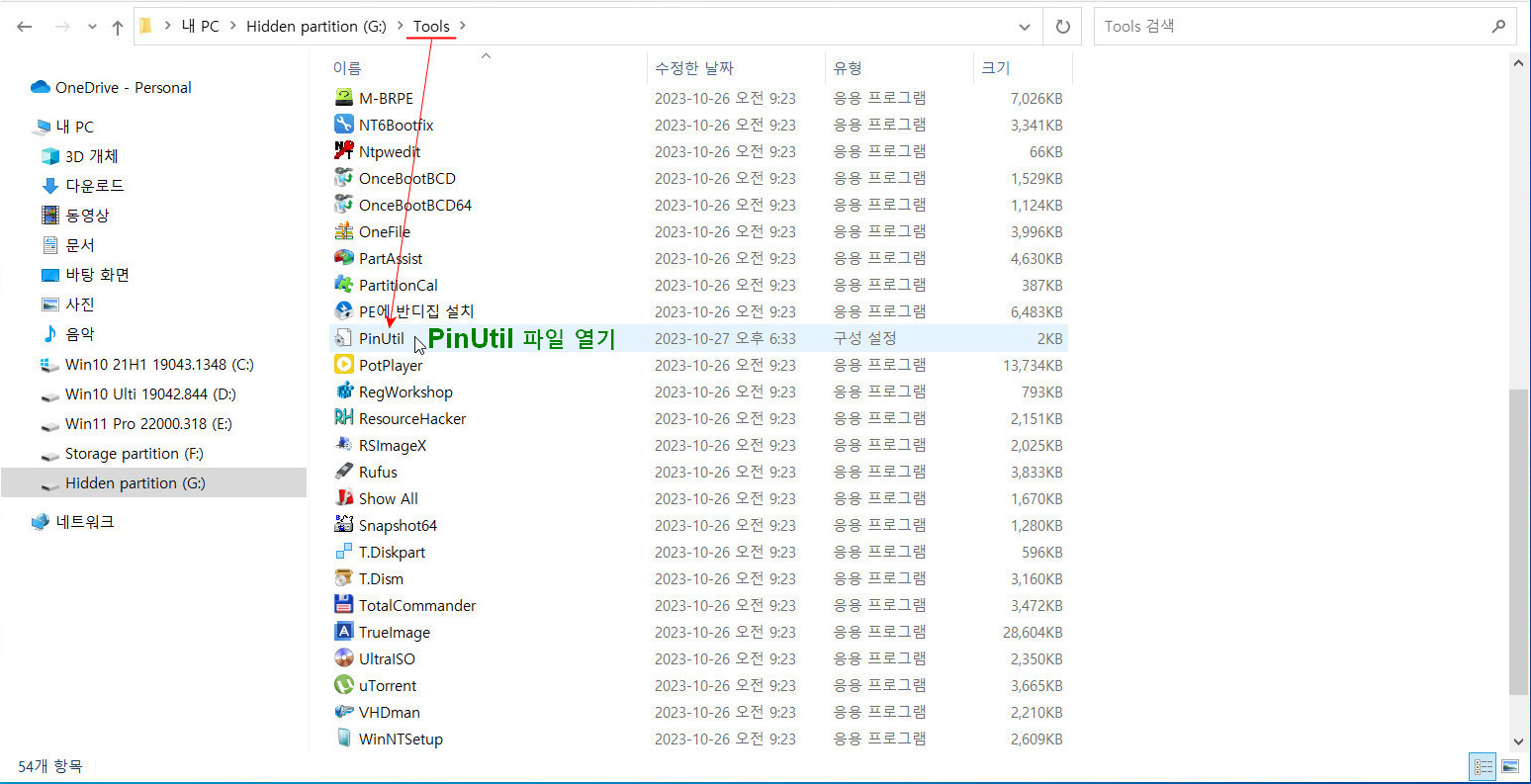Click the vertical scrollbar thumb

coord(1518,542)
